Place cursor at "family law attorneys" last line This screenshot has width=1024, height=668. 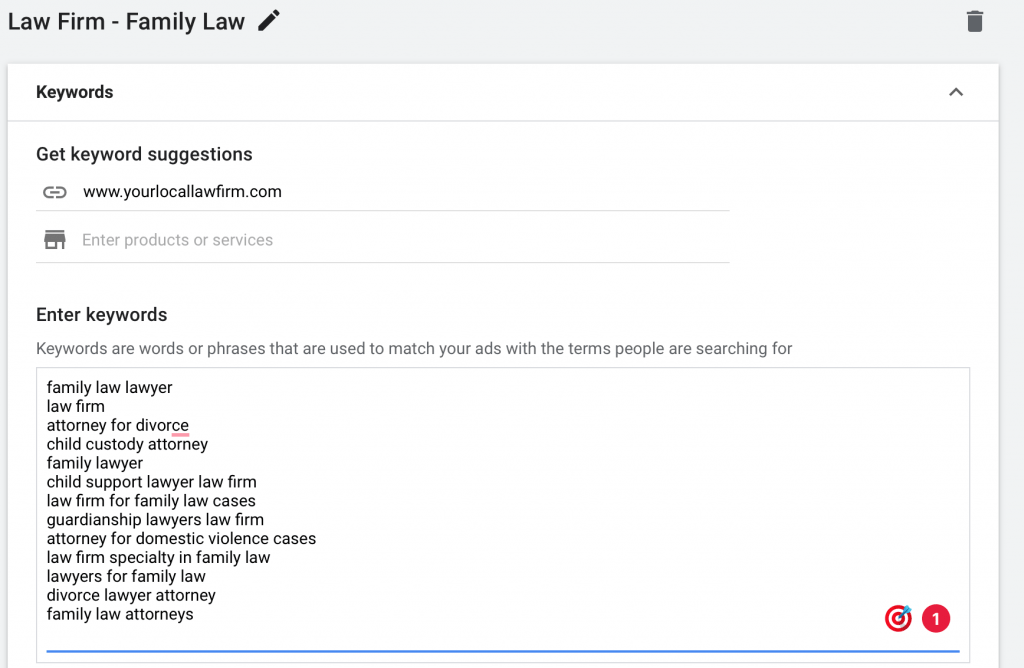(120, 614)
